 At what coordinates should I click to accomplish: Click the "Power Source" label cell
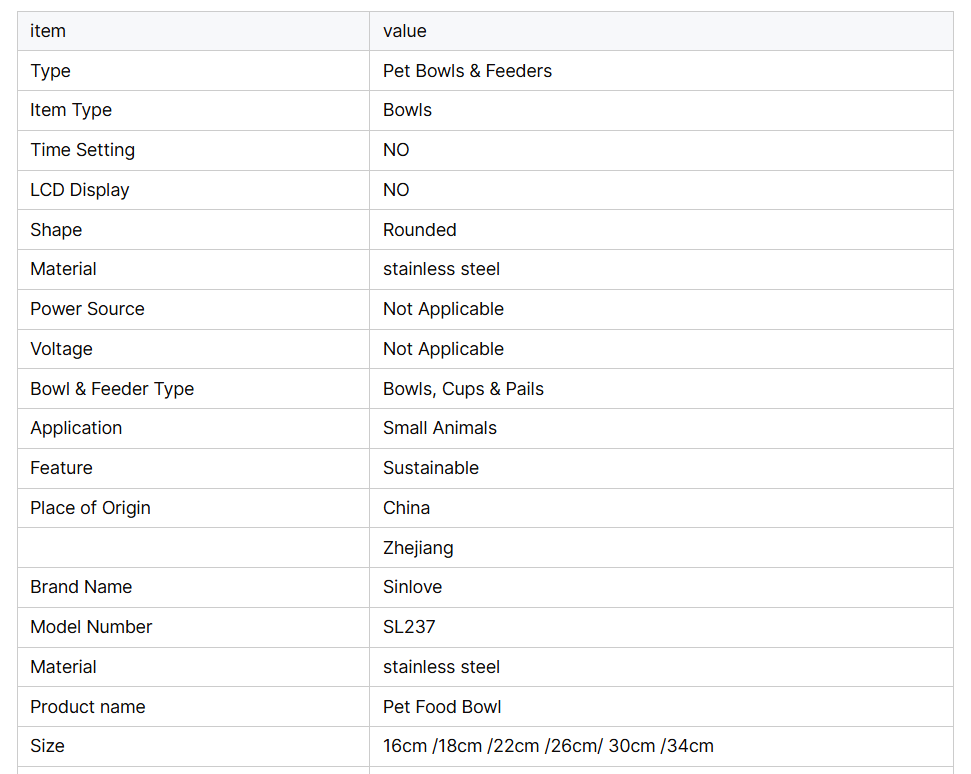tap(87, 309)
